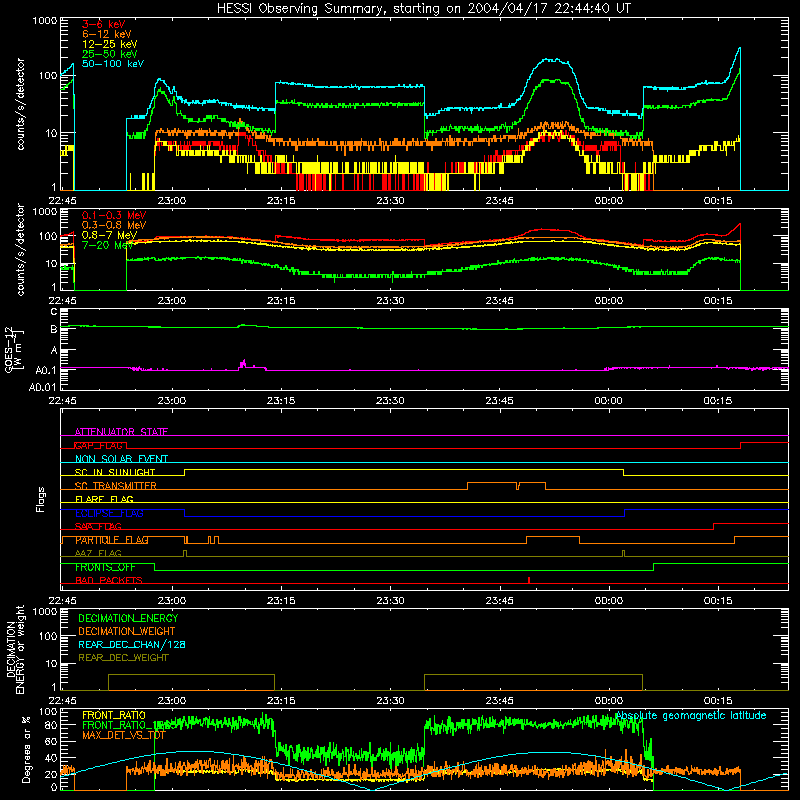The height and width of the screenshot is (800, 800).
Task: Click the SAA_FLAG label
Action: 98,526
